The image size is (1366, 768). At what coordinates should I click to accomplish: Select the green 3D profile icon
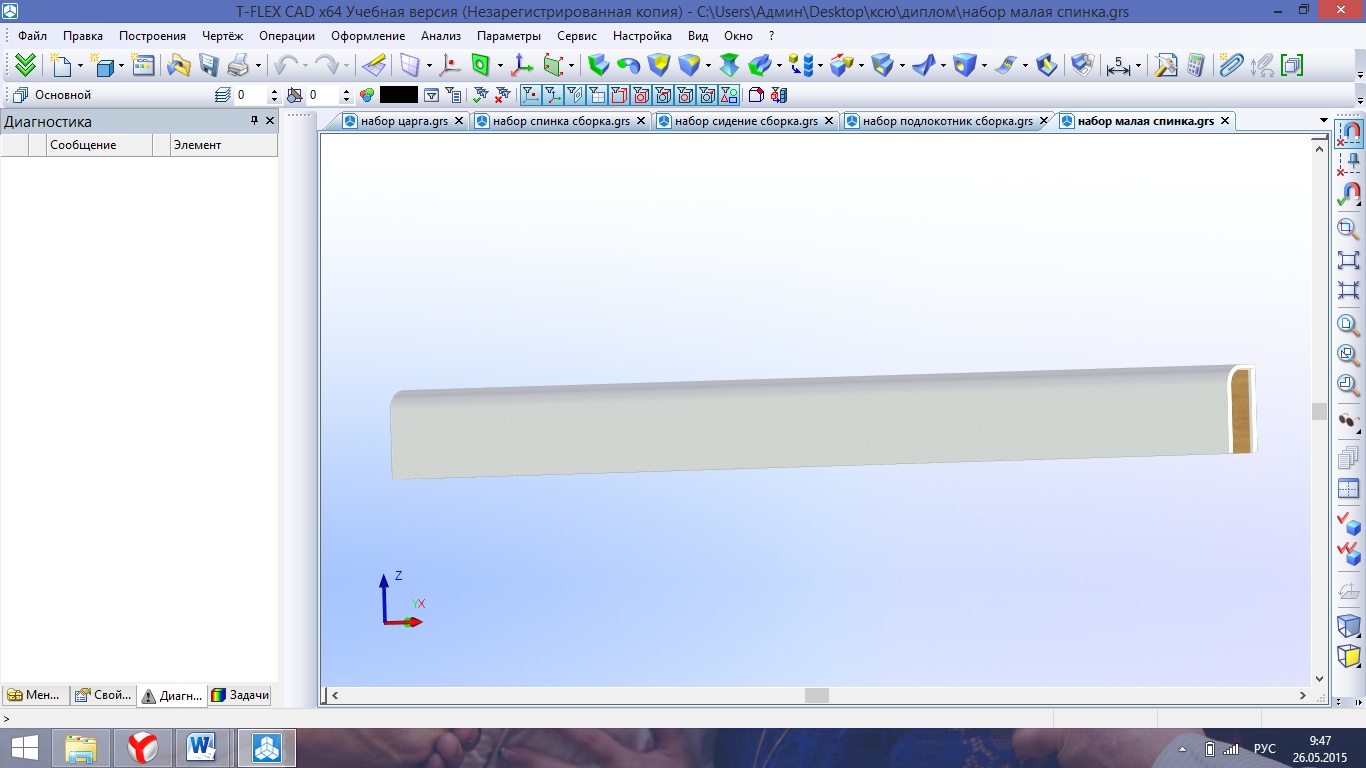[481, 65]
